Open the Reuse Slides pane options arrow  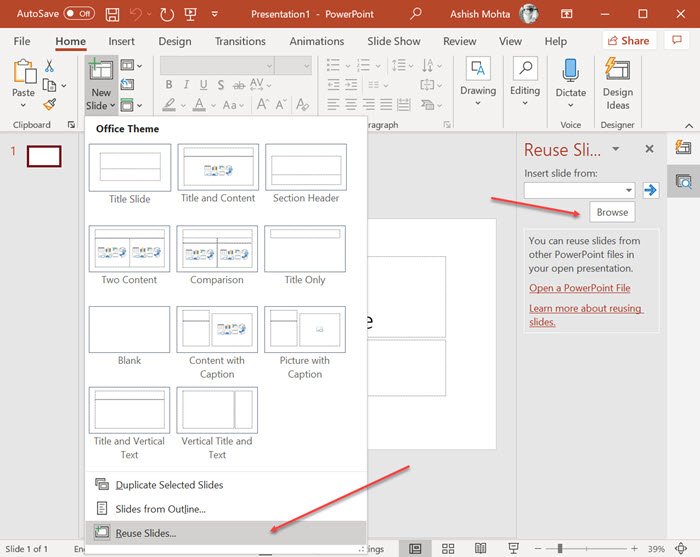(616, 149)
